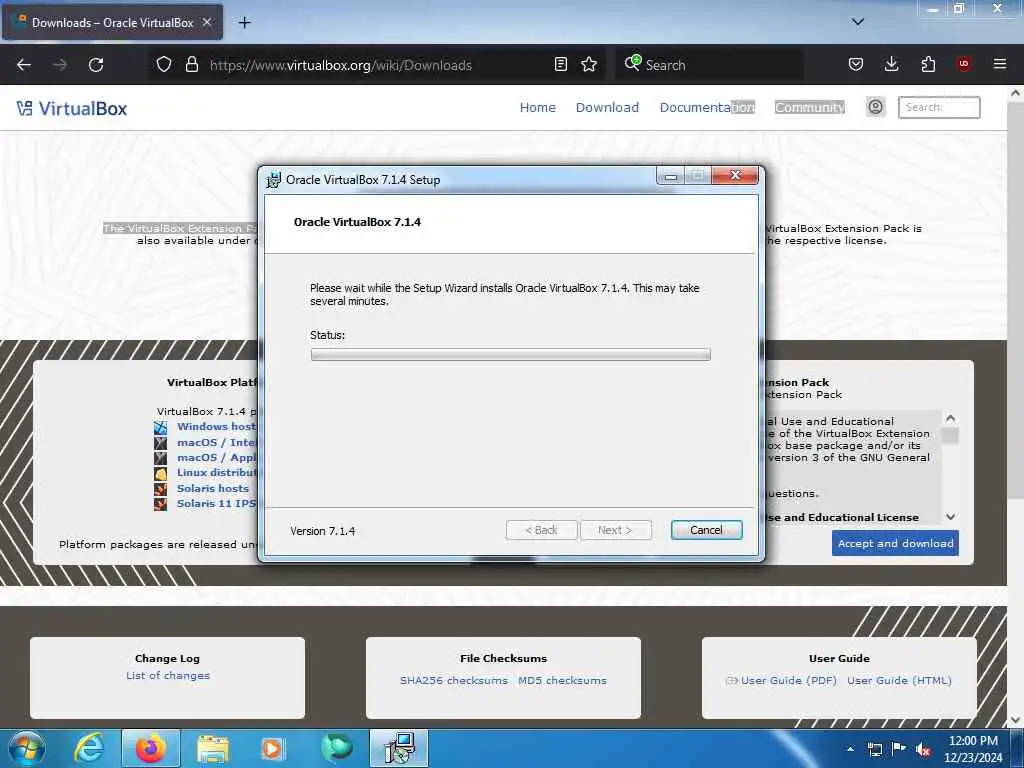
Task: Open the Save to Pocket icon
Action: click(x=856, y=65)
